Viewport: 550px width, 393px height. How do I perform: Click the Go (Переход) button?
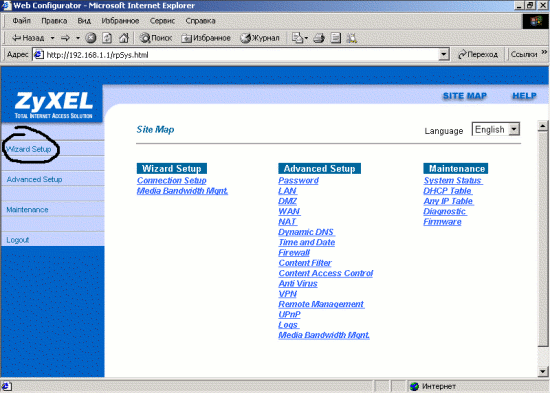(x=478, y=55)
